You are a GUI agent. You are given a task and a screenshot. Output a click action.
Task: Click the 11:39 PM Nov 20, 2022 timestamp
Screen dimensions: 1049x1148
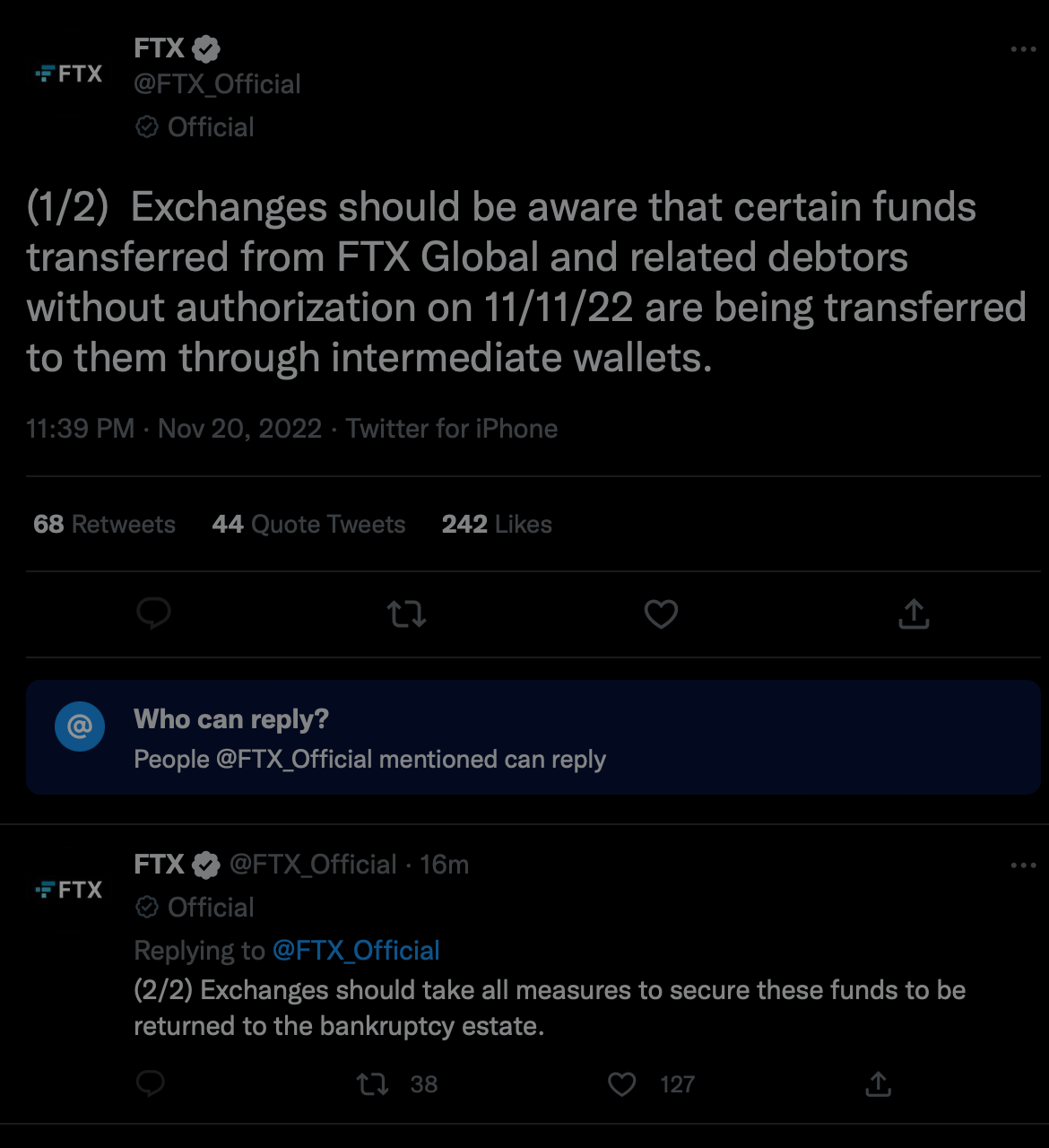[x=174, y=429]
